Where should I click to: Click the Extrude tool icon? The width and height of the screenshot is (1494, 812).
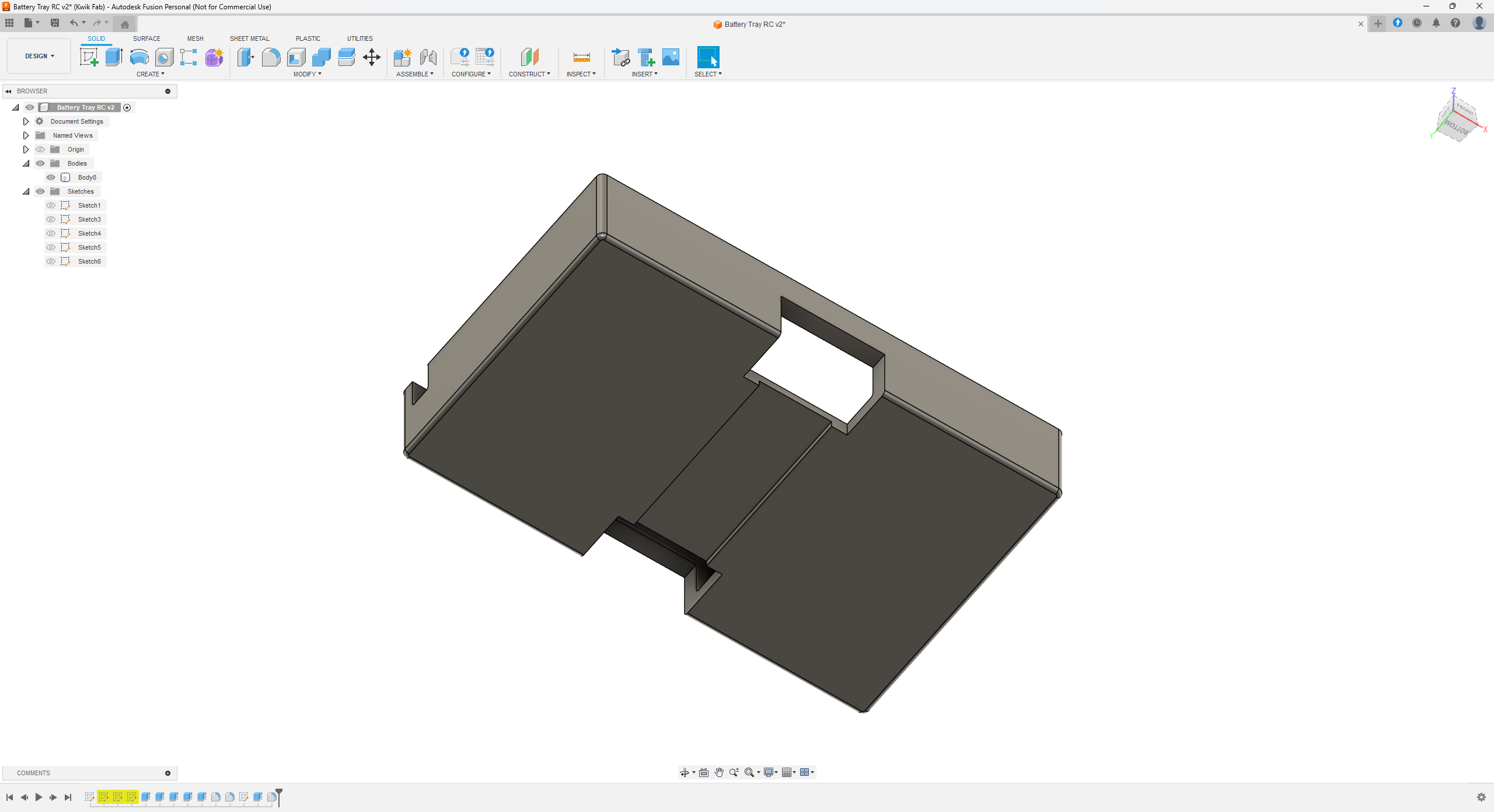point(114,57)
